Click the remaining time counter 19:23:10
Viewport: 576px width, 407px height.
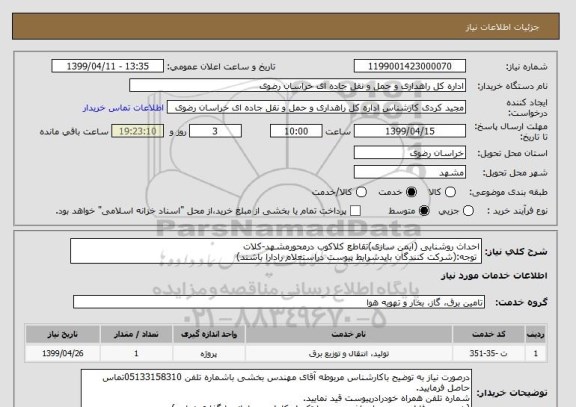pos(137,131)
